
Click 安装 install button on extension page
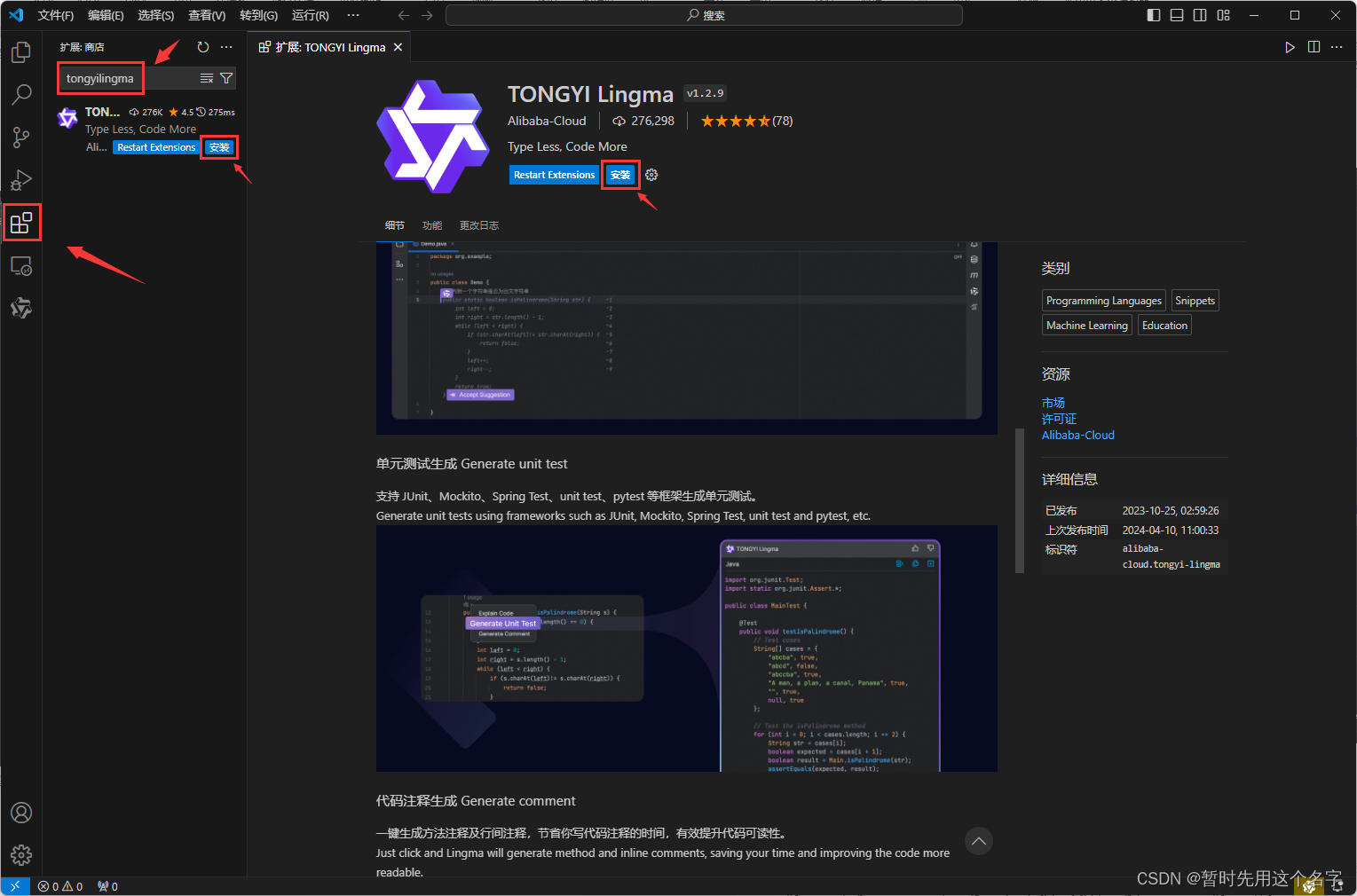click(620, 175)
